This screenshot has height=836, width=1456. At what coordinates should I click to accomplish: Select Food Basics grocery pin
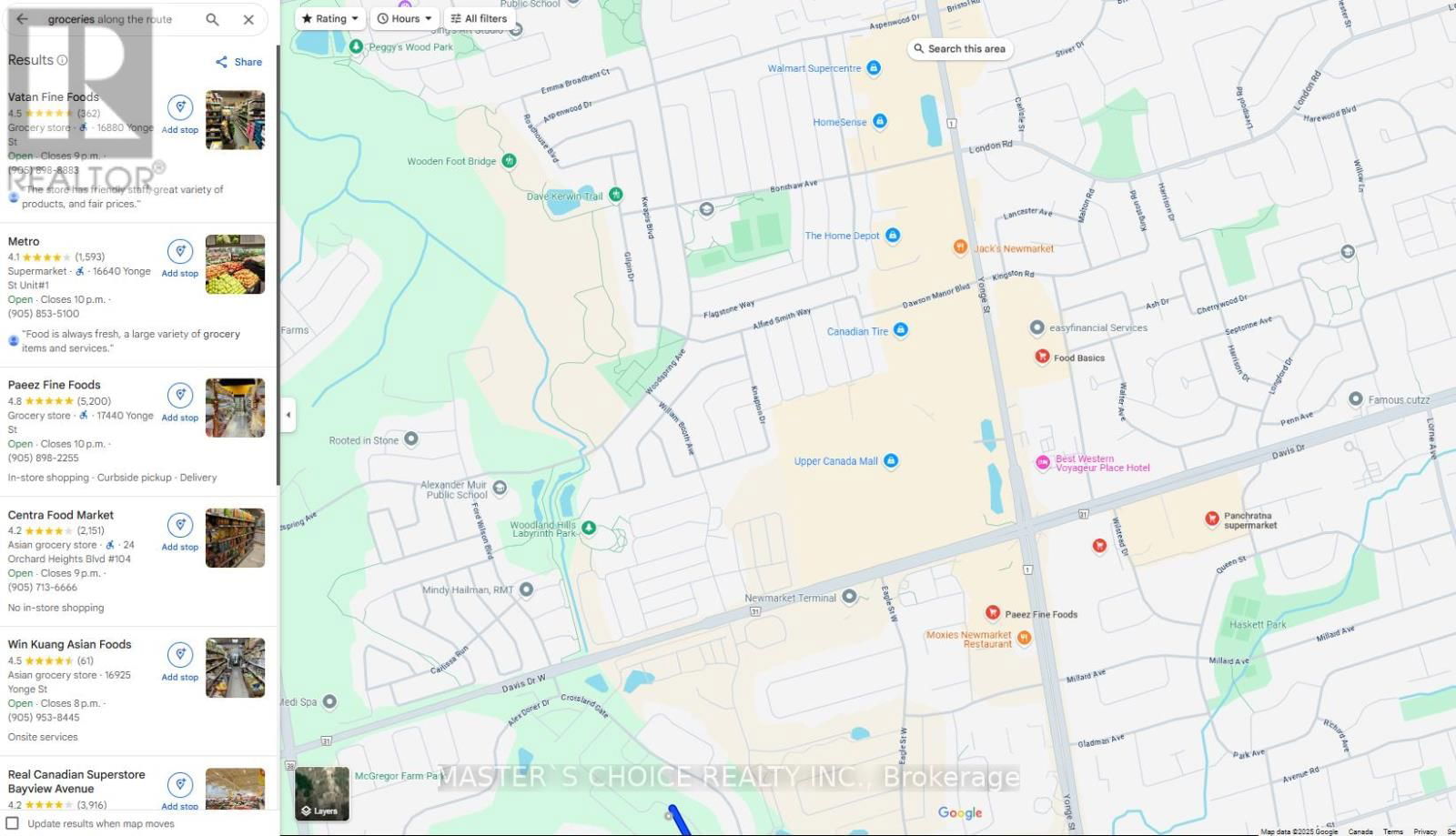(1042, 357)
